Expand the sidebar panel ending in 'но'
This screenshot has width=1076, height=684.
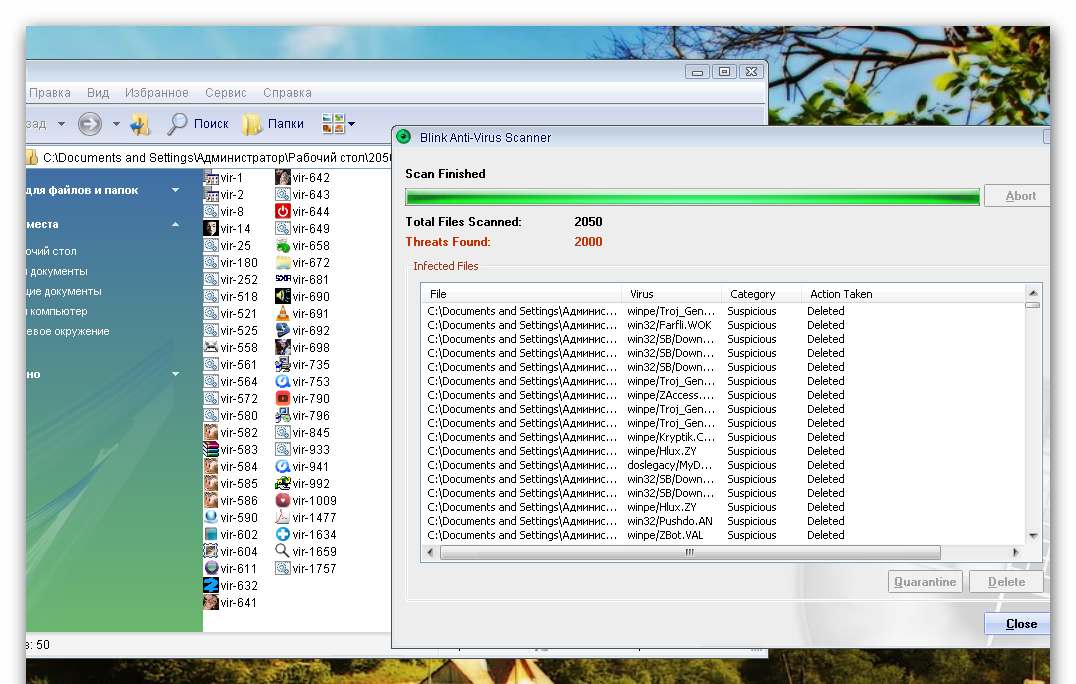click(176, 374)
